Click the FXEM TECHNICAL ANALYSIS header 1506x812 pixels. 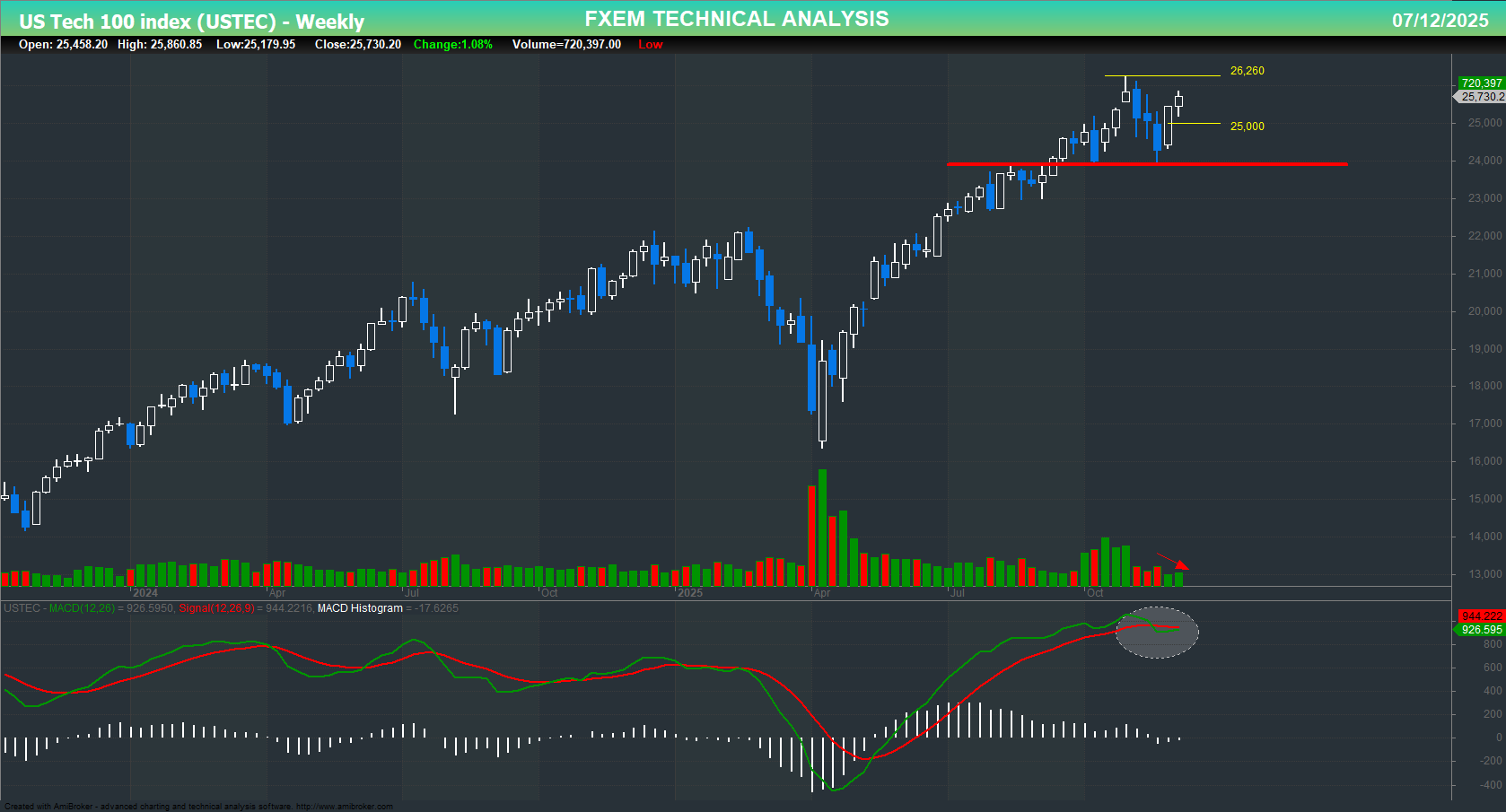click(736, 18)
